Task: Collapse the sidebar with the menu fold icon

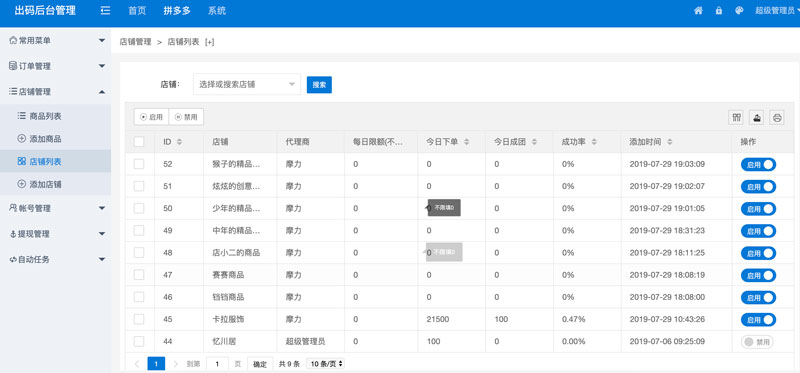Action: [105, 10]
